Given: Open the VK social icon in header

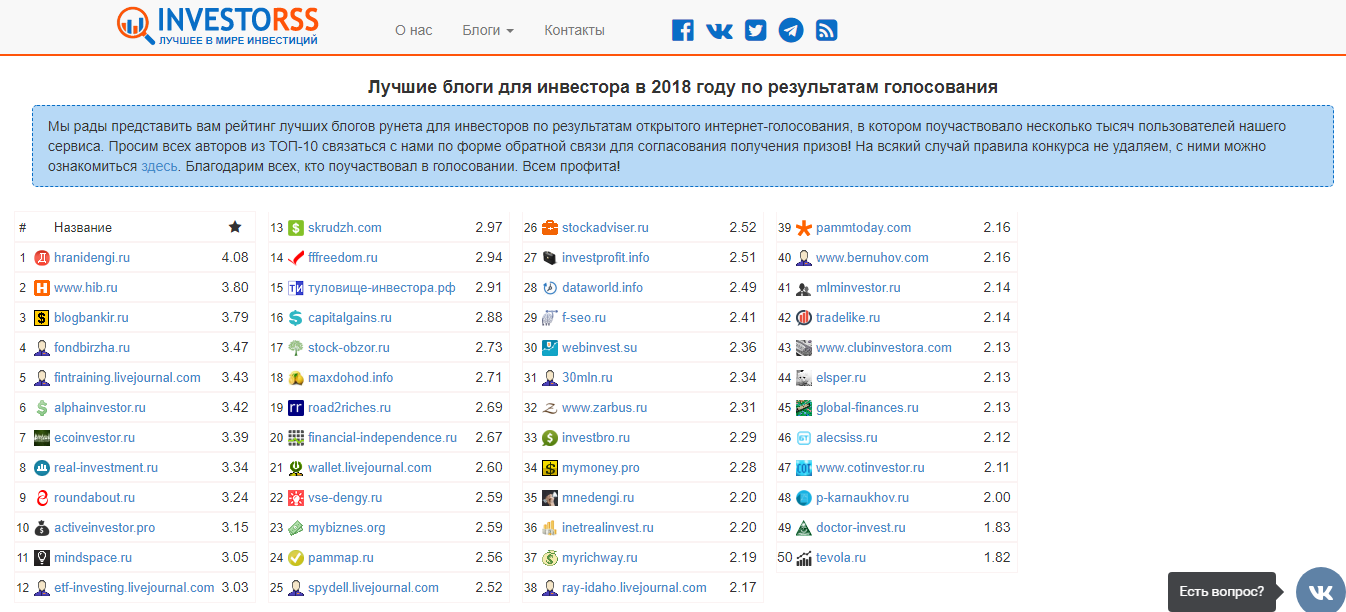Looking at the screenshot, I should [x=719, y=30].
